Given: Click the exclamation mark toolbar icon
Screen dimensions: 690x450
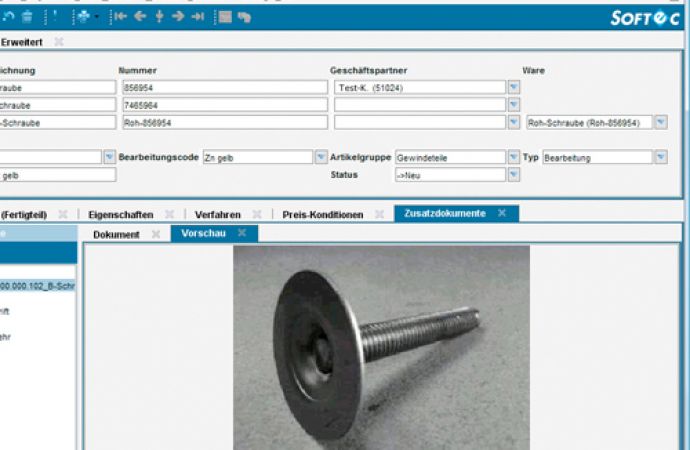Looking at the screenshot, I should click(54, 17).
